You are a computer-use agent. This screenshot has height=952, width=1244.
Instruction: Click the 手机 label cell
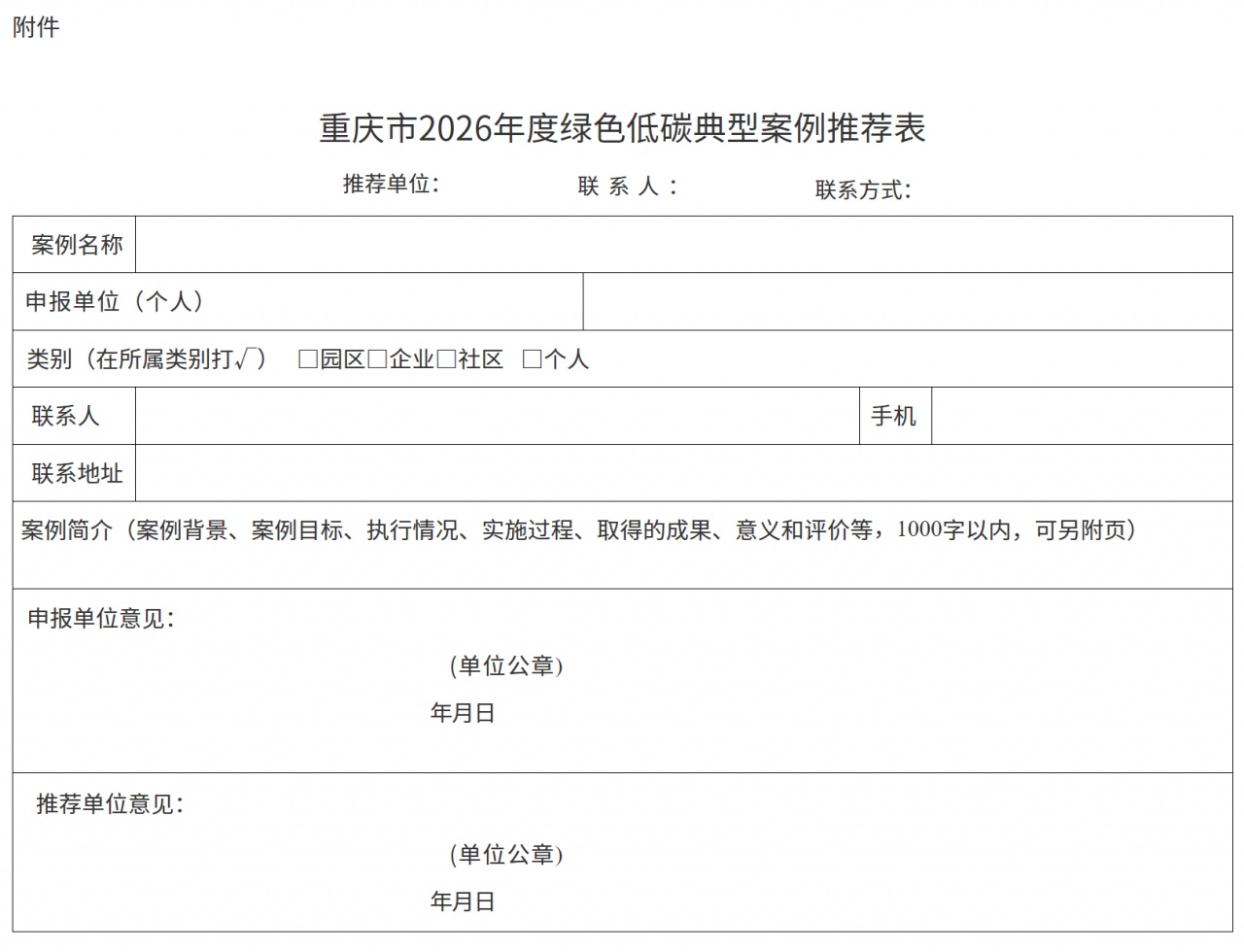(895, 417)
